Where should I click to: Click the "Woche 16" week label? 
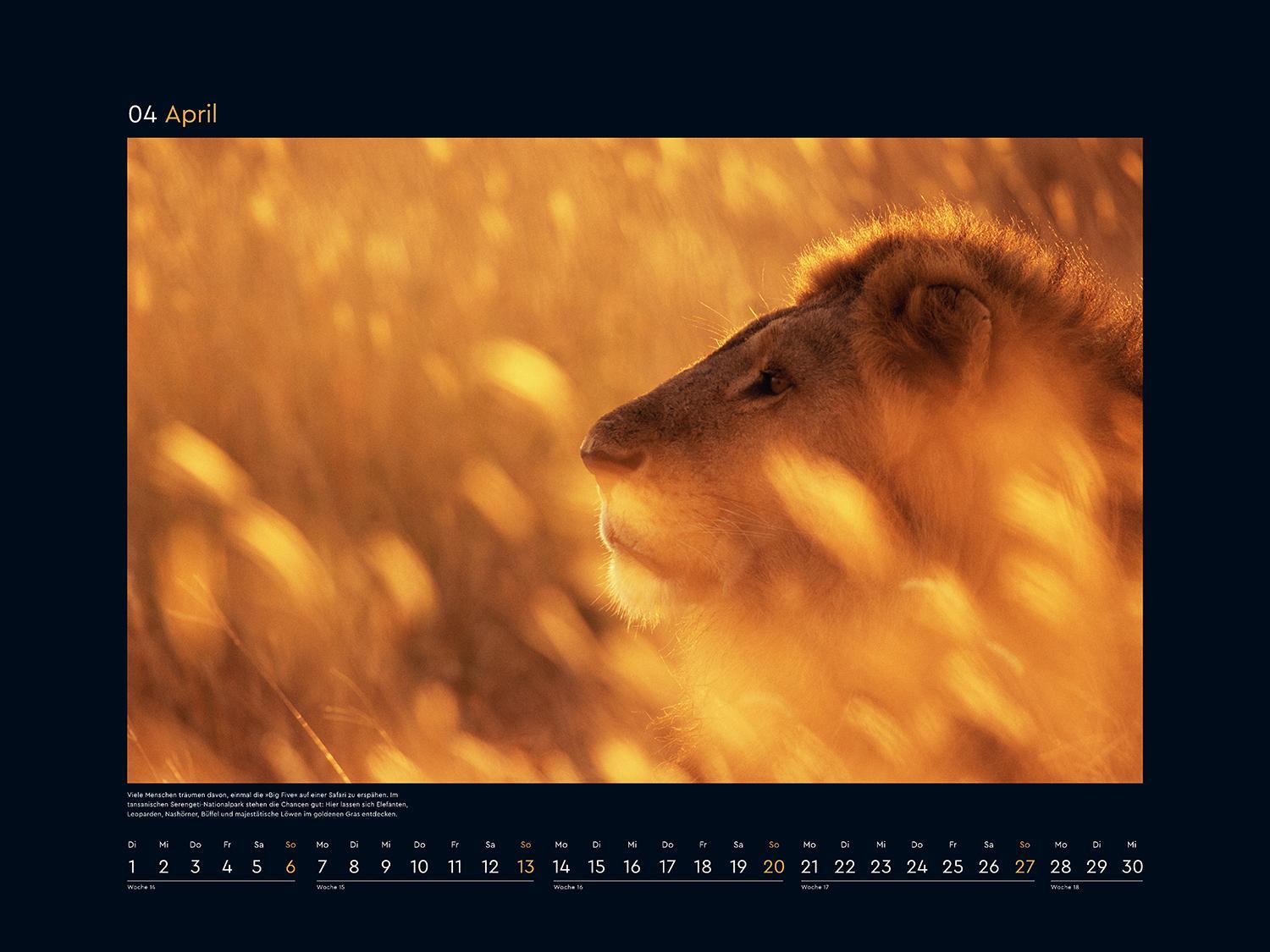567,887
